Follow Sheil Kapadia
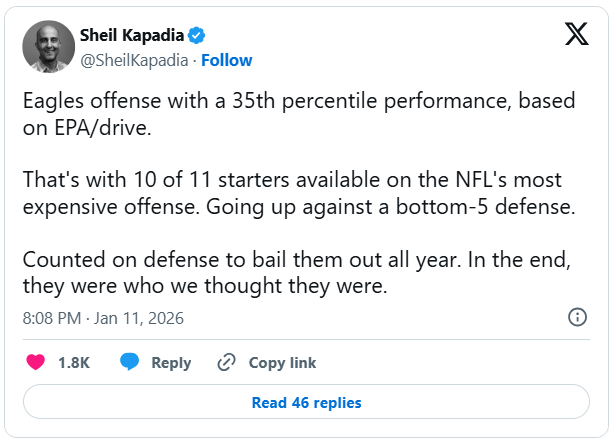 click(227, 60)
